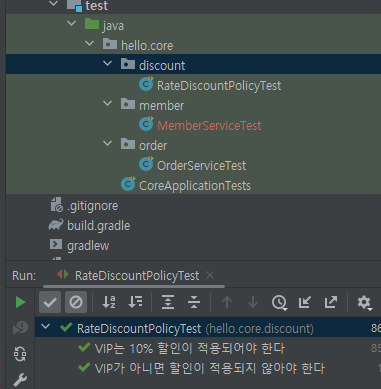
Task: Select test 'VIP는 10% 할인이 적용되어야 한다'
Action: pos(190,349)
